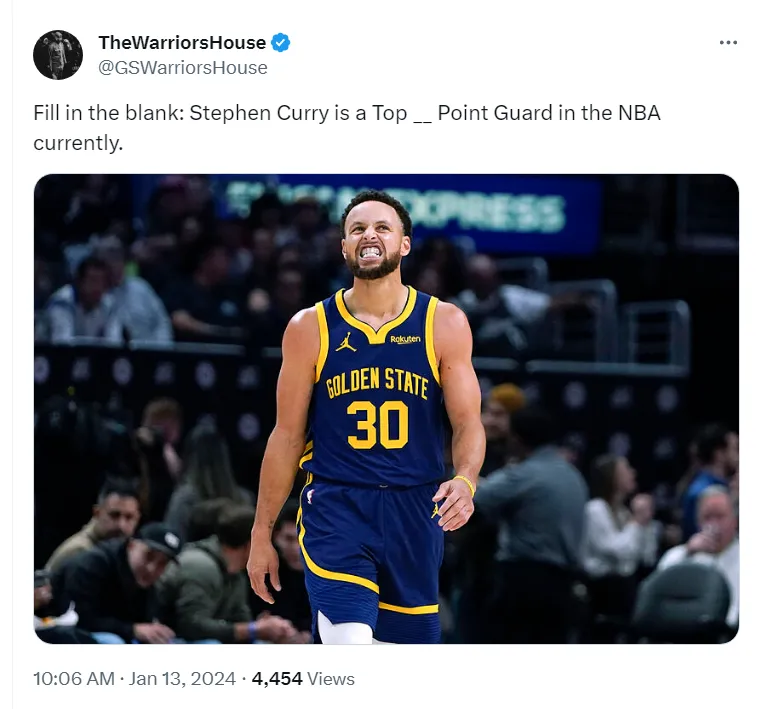Open the three-dot more options menu
The height and width of the screenshot is (709, 757).
(x=728, y=42)
